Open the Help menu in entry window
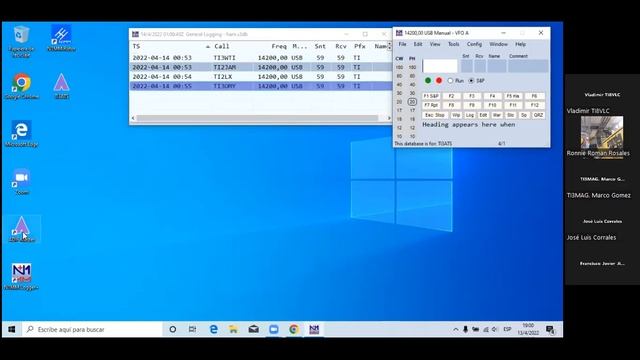The width and height of the screenshot is (640, 360). pos(520,44)
